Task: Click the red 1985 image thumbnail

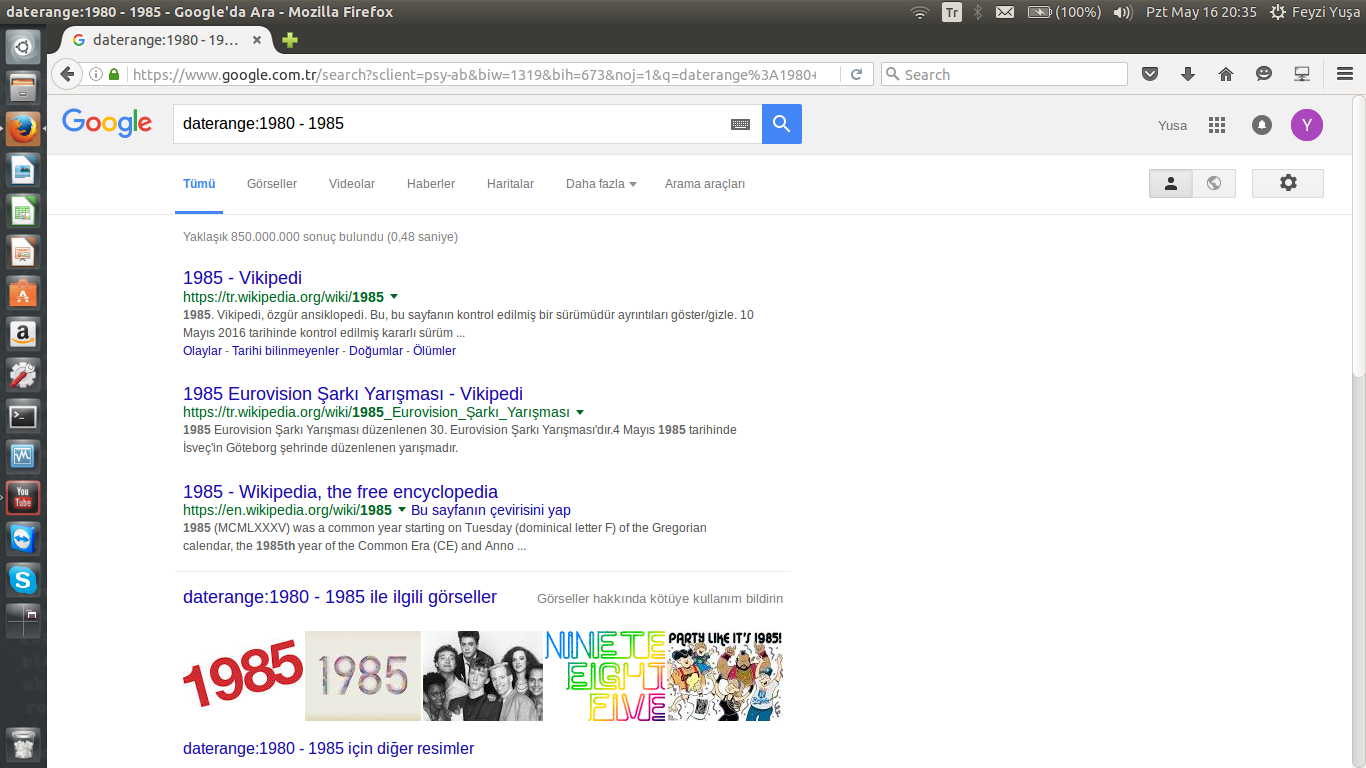Action: [243, 676]
